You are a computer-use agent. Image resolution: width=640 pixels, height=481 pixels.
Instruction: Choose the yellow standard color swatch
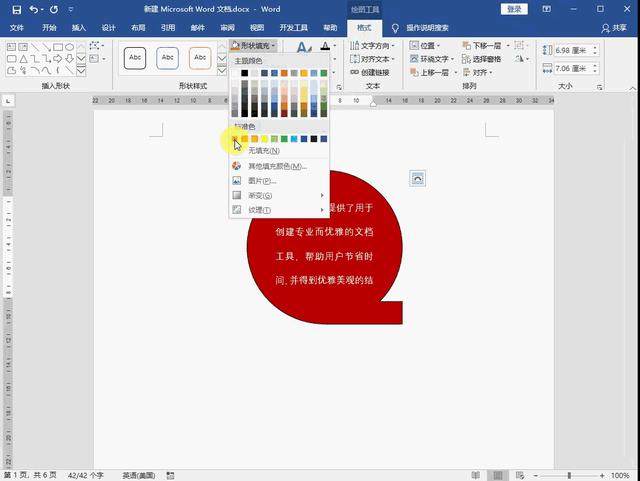[264, 139]
